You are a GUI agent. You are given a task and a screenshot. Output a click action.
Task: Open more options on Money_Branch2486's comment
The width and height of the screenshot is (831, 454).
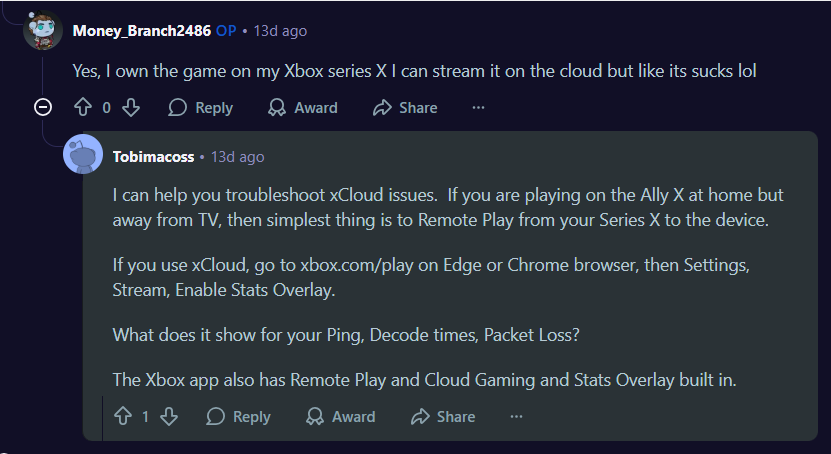point(478,107)
